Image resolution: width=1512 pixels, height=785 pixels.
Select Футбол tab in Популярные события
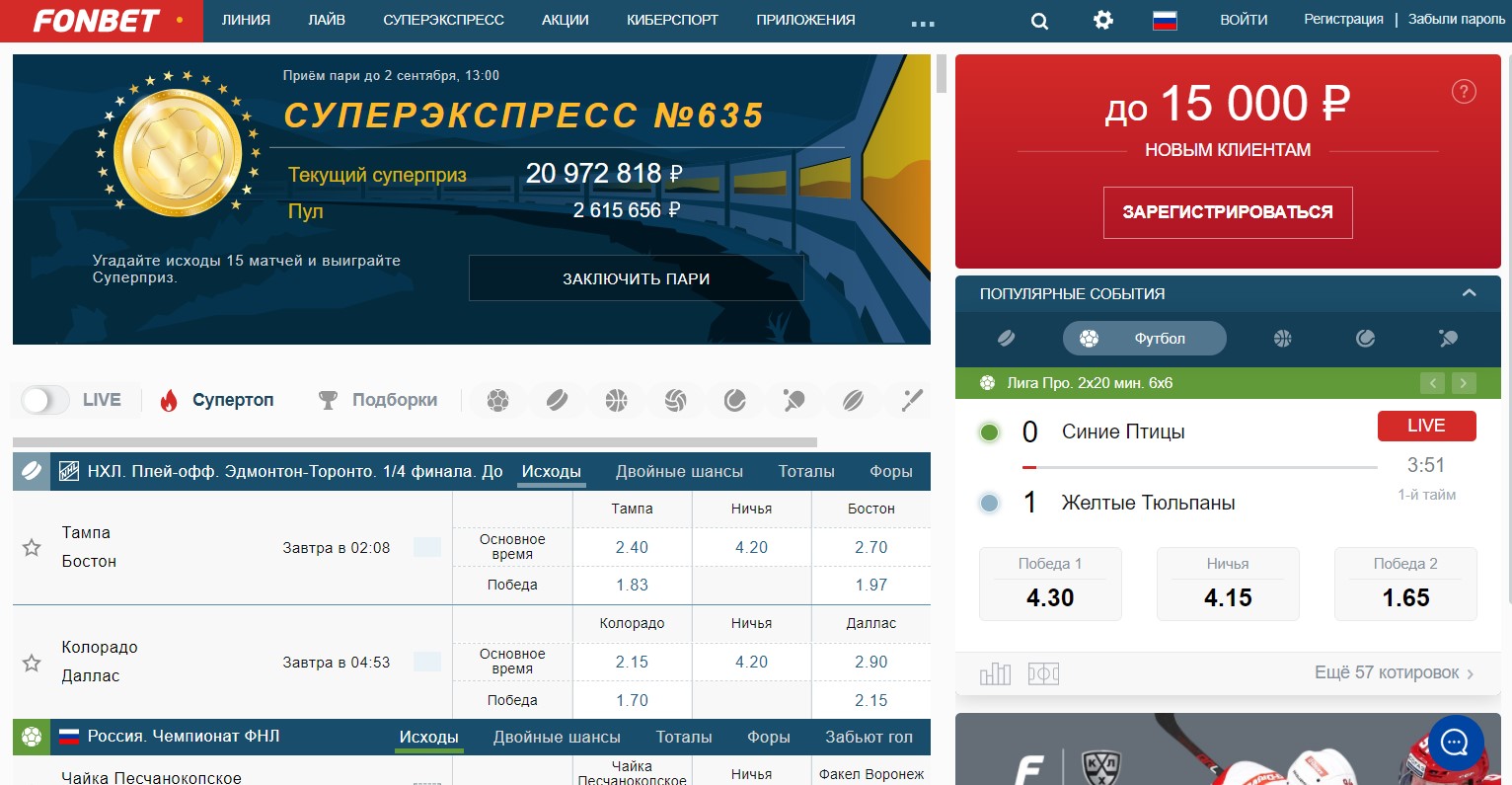pyautogui.click(x=1145, y=339)
